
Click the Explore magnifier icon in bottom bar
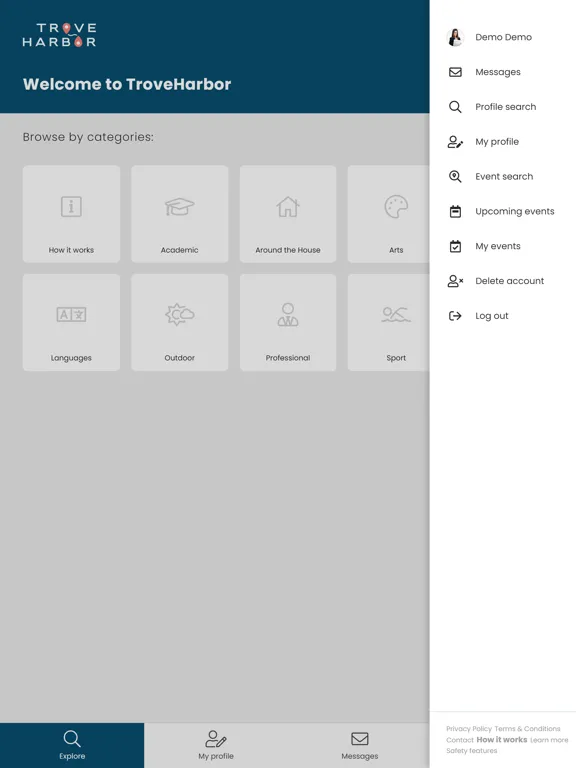coord(72,739)
